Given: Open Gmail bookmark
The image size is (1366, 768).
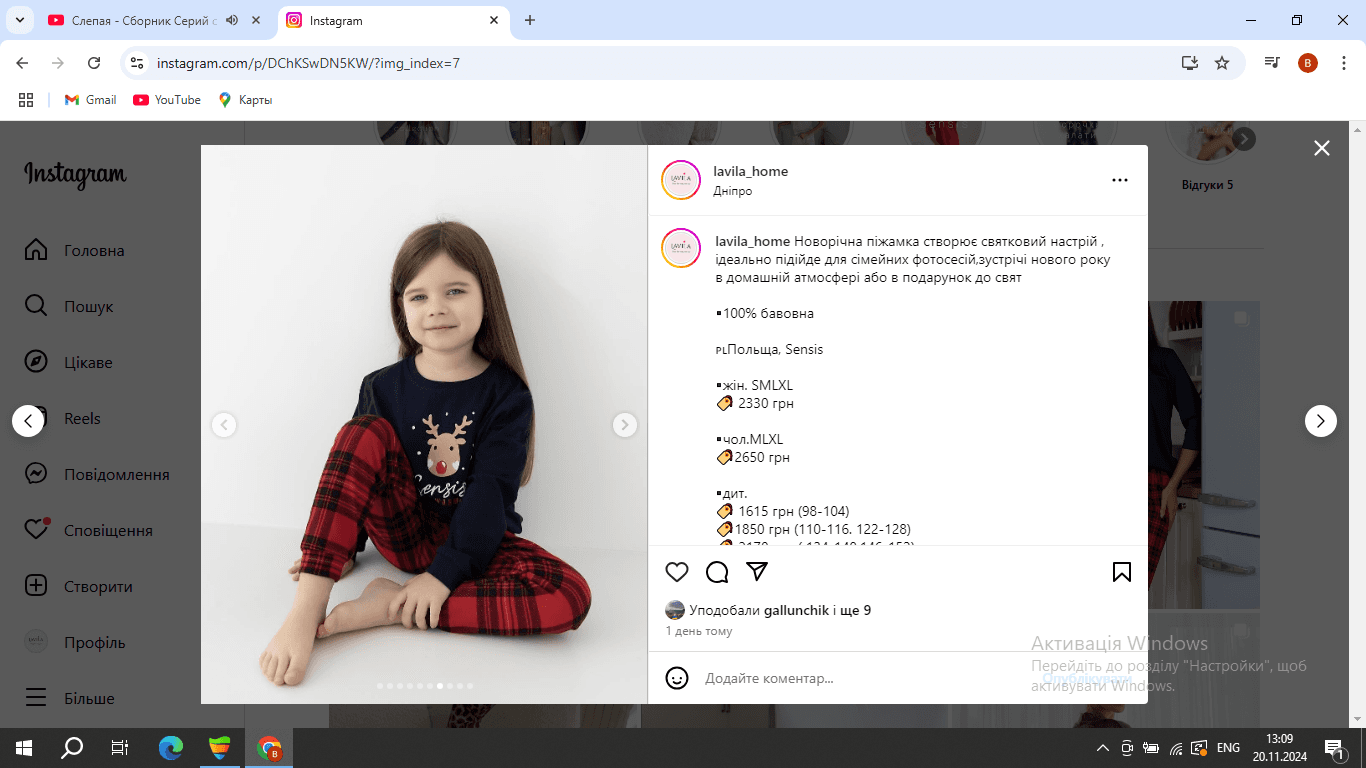Looking at the screenshot, I should (x=90, y=100).
